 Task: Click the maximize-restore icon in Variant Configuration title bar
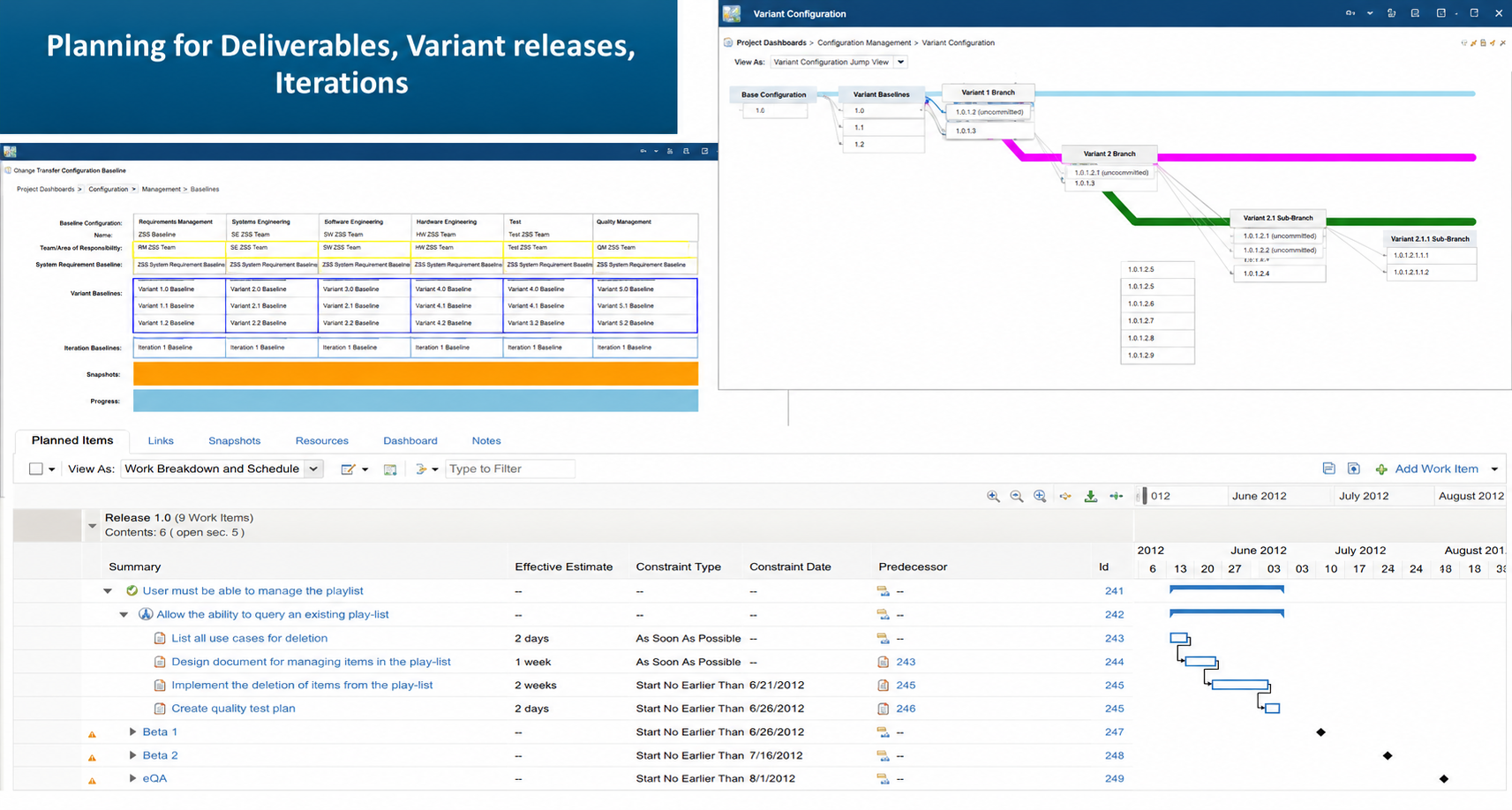point(1474,13)
